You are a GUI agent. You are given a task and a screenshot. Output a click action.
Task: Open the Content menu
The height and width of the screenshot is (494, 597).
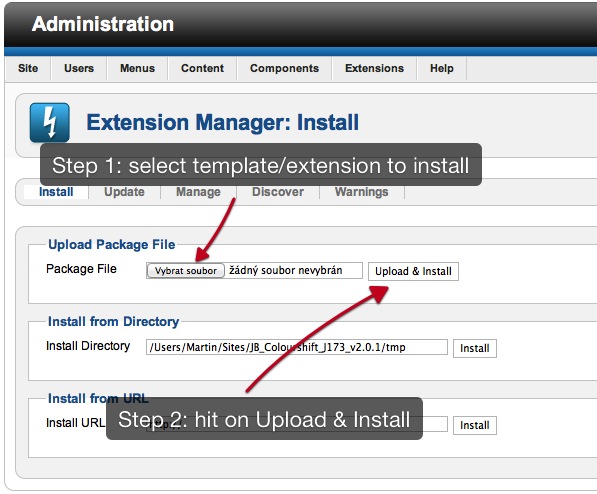202,68
